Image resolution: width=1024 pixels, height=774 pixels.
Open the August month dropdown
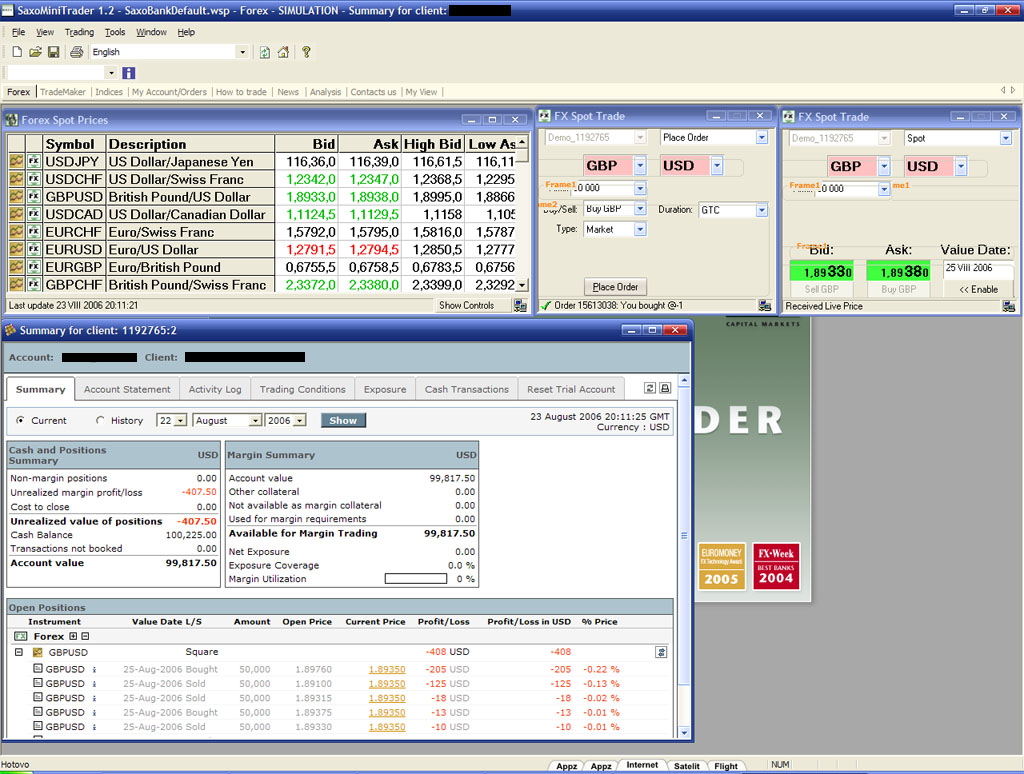point(255,421)
